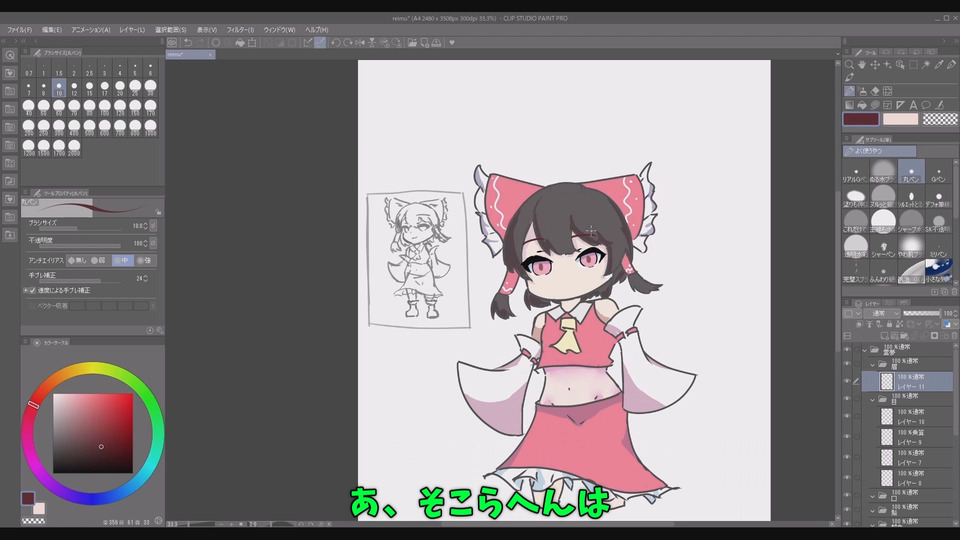Click the layer opacity slider

point(922,313)
